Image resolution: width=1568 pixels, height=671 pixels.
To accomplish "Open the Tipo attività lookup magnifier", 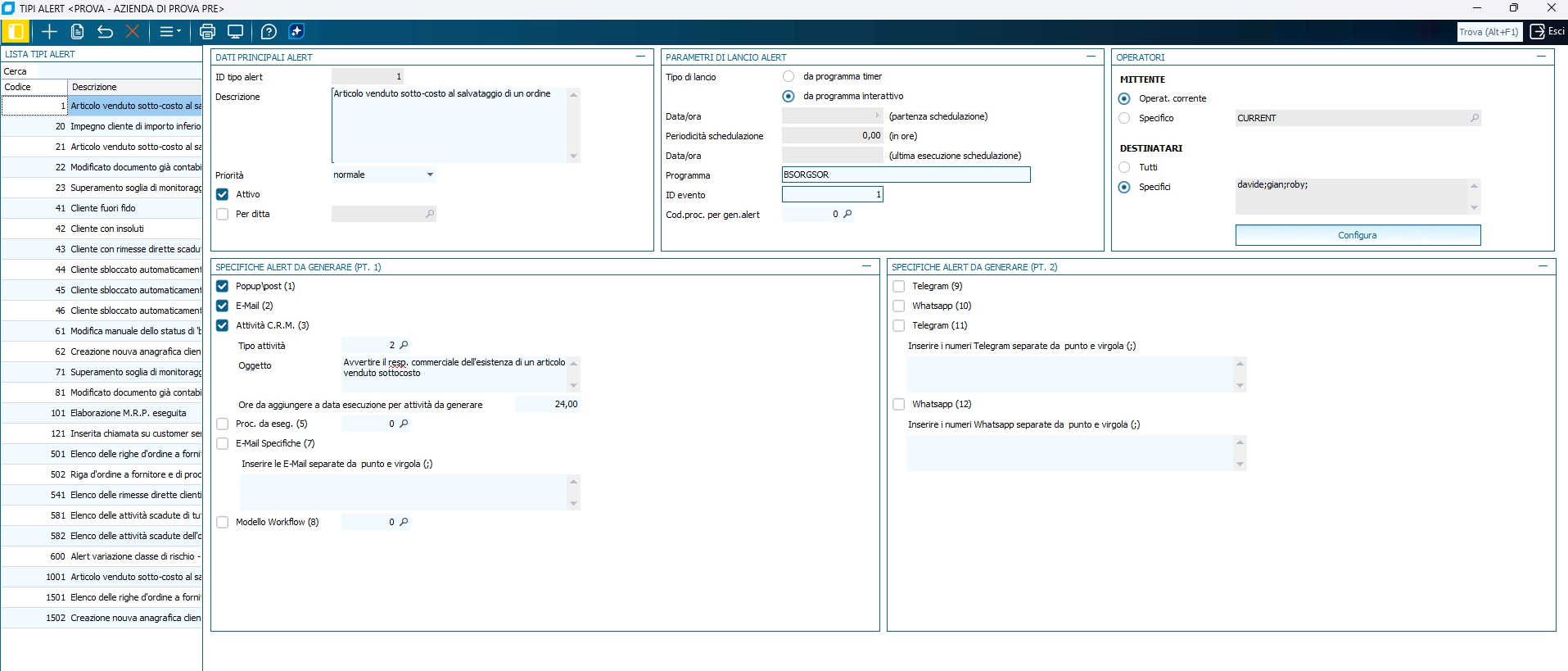I will 404,345.
